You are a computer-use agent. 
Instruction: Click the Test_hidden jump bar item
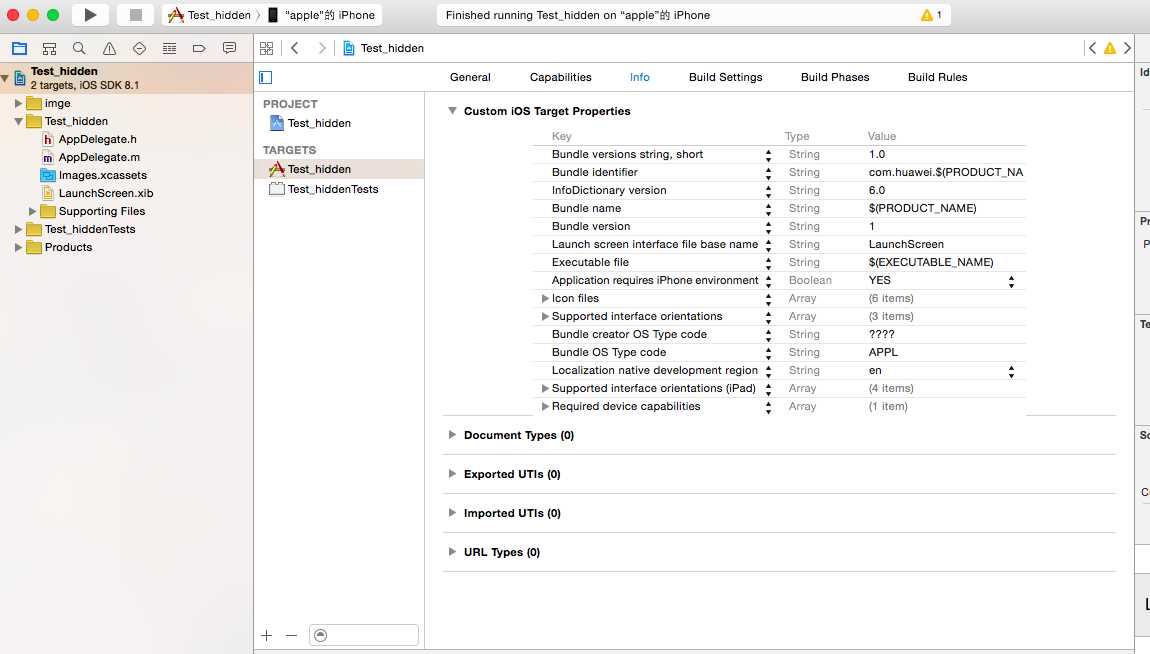384,48
